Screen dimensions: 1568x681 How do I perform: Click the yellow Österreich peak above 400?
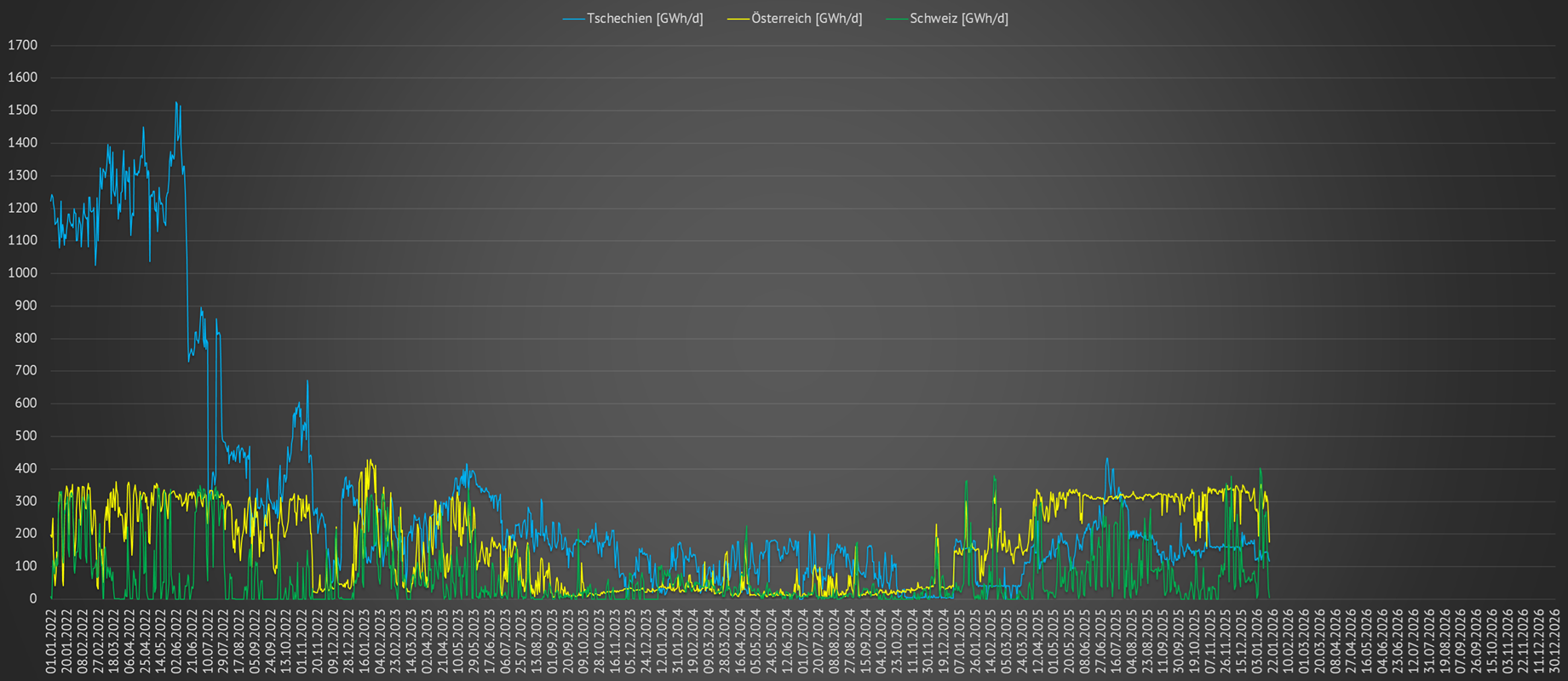click(369, 461)
